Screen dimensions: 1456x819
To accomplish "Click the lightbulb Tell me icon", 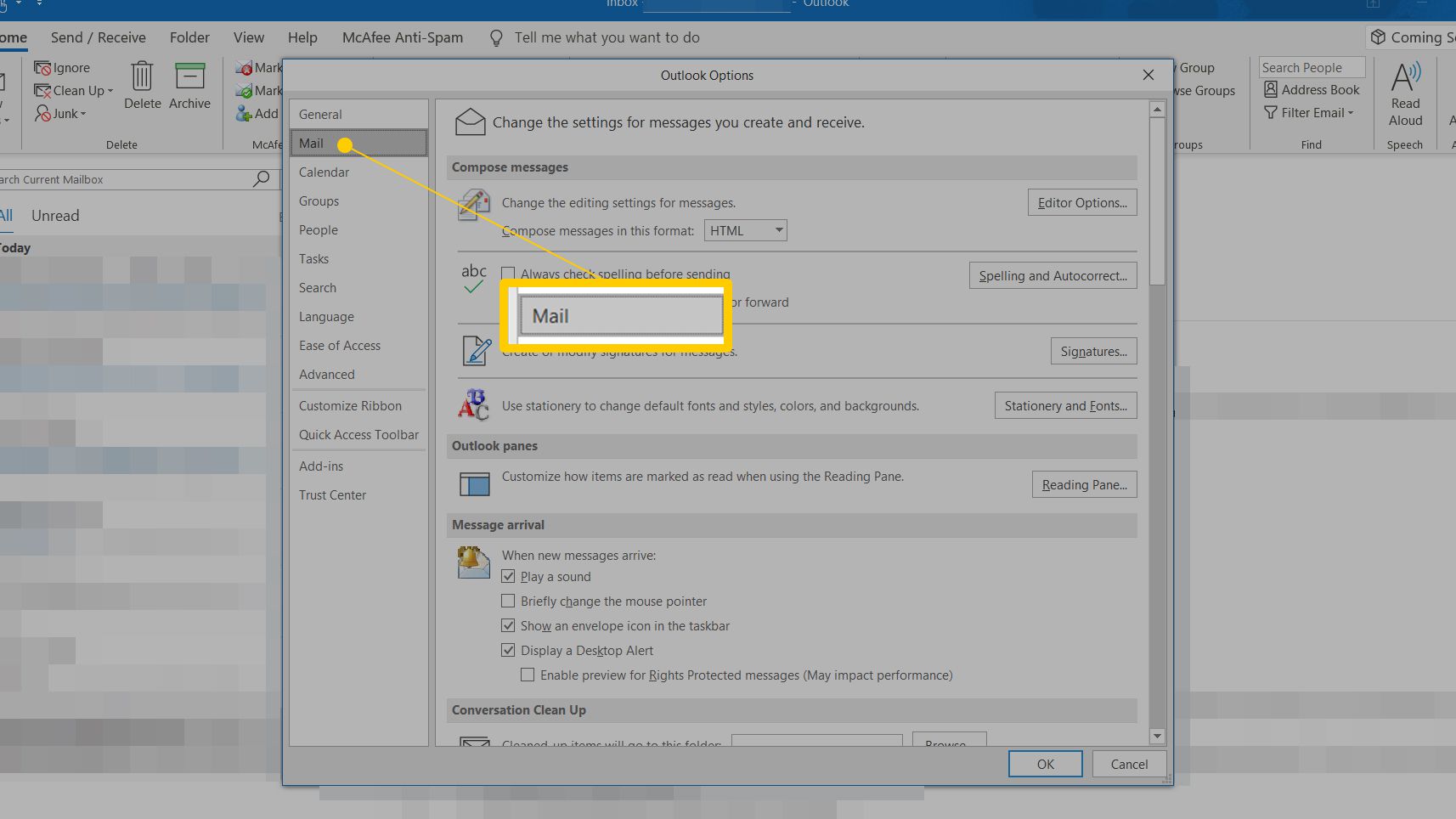I will click(x=496, y=38).
